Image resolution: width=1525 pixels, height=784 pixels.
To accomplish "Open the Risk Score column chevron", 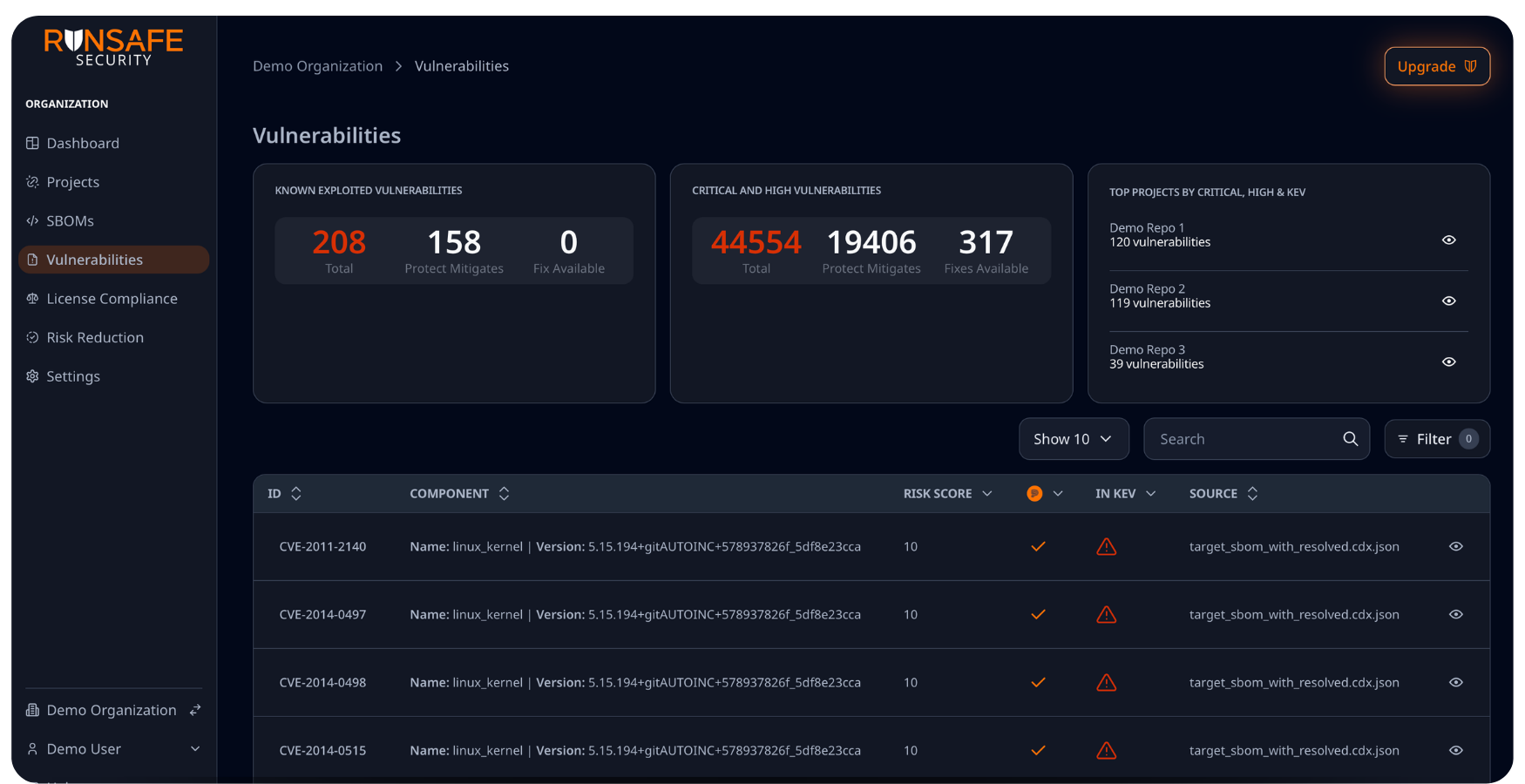I will [987, 494].
